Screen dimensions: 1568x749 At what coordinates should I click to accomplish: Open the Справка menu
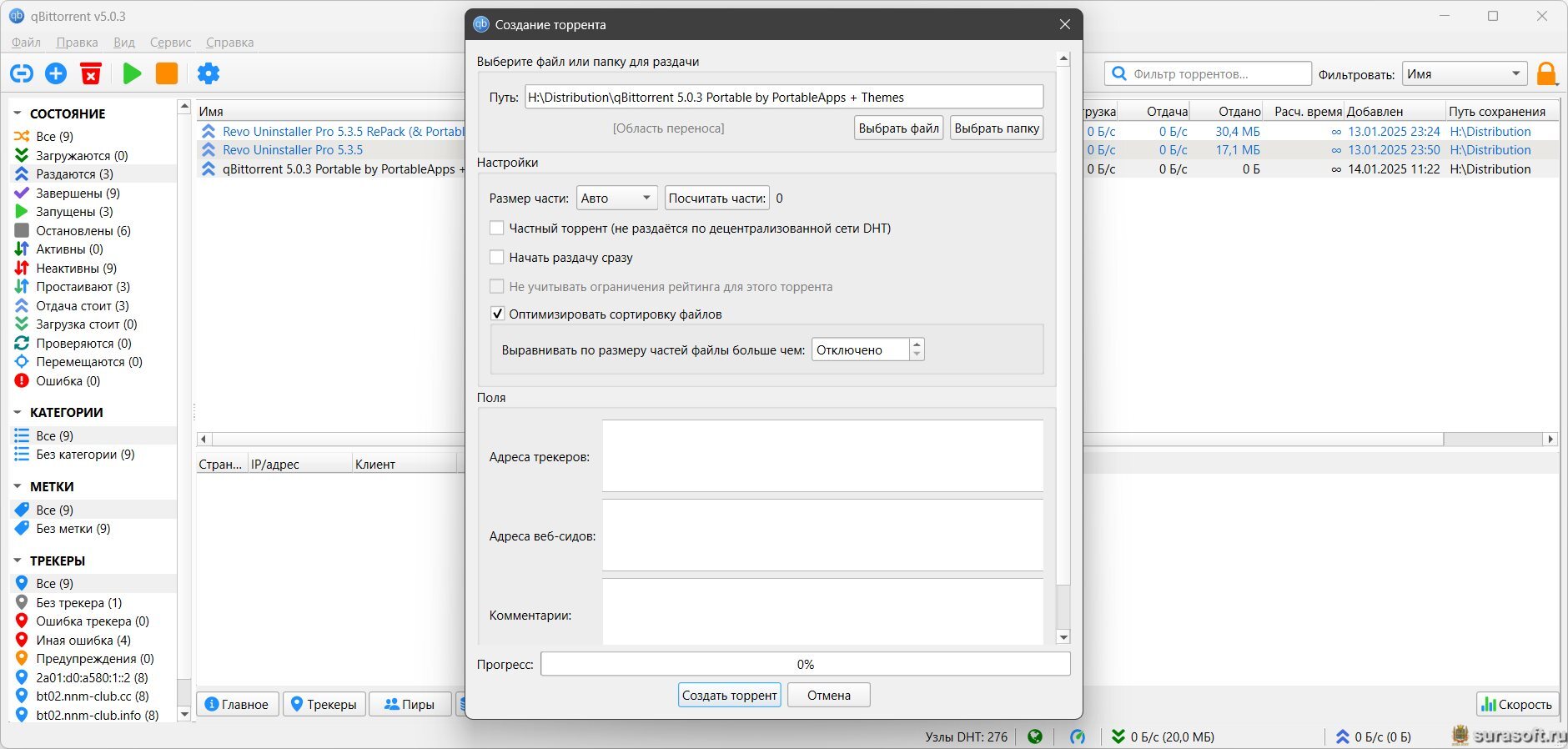point(229,43)
